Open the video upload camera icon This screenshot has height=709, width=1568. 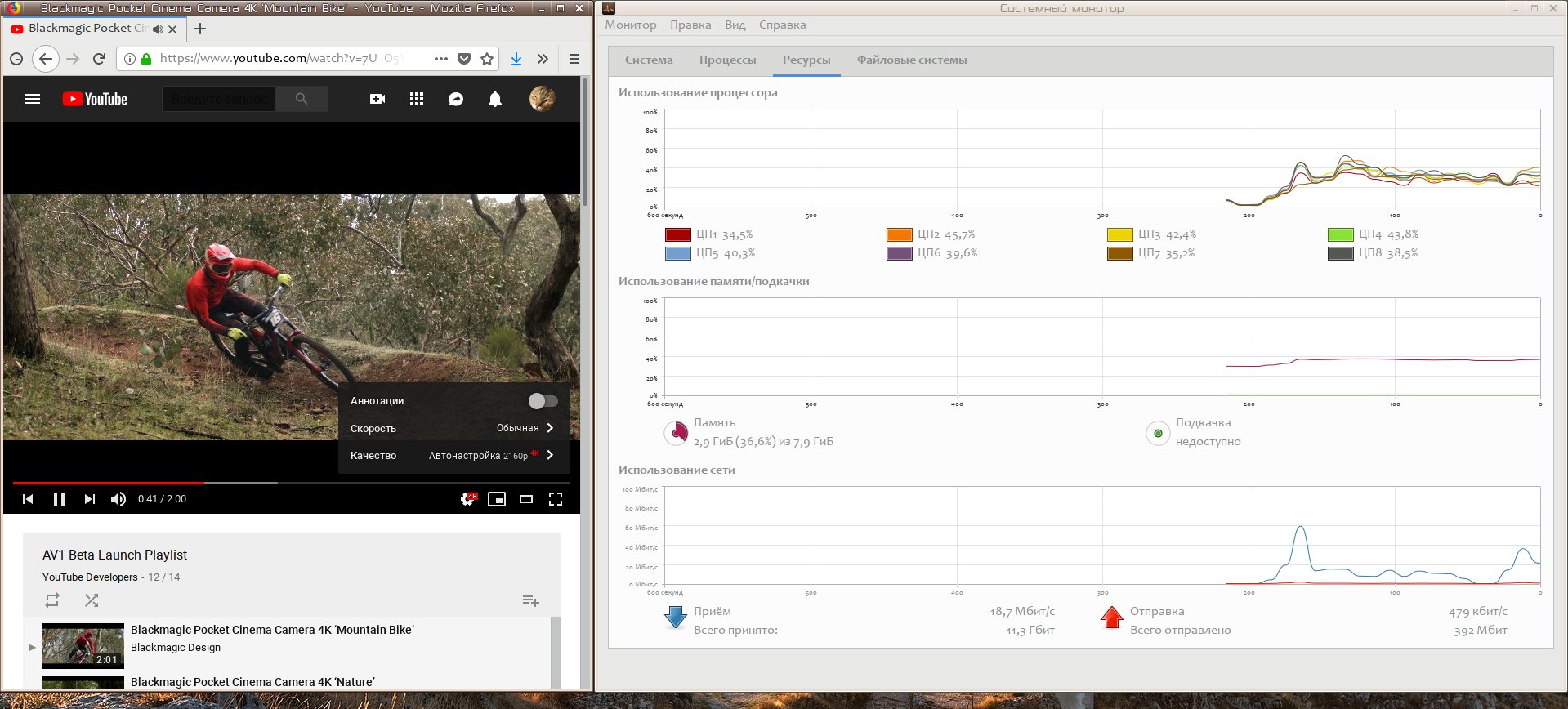tap(377, 100)
